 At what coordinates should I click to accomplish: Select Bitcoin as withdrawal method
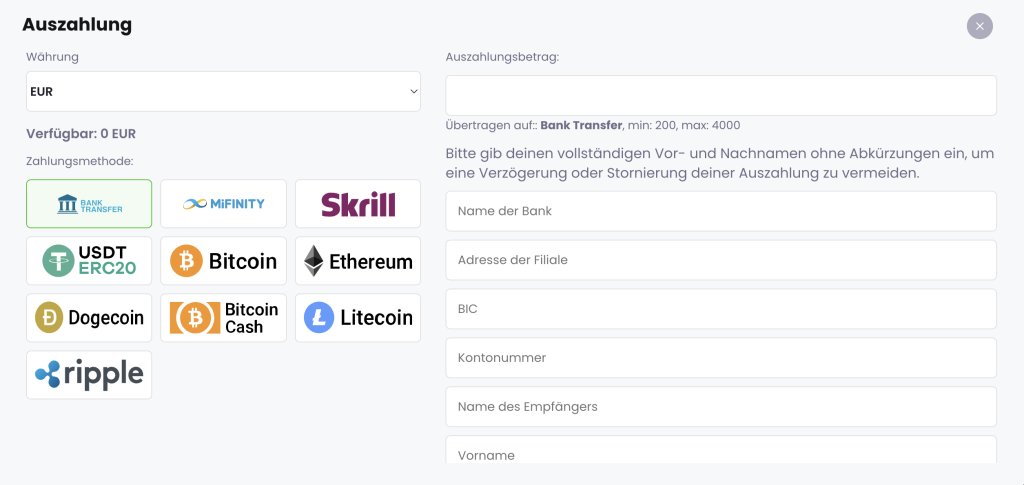tap(223, 261)
